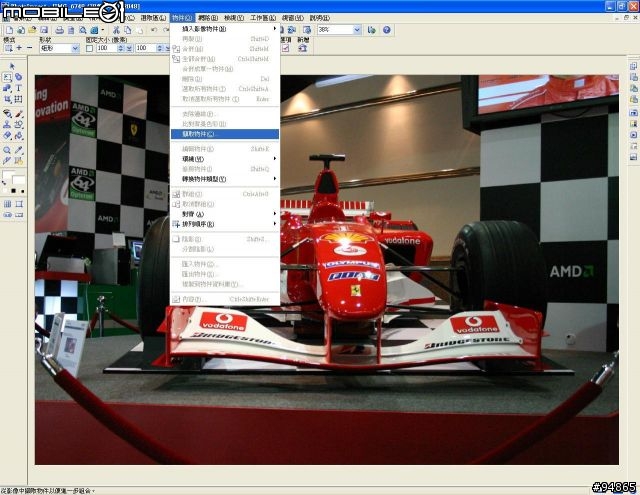Select the Zoom magnifier tool

tap(7, 150)
